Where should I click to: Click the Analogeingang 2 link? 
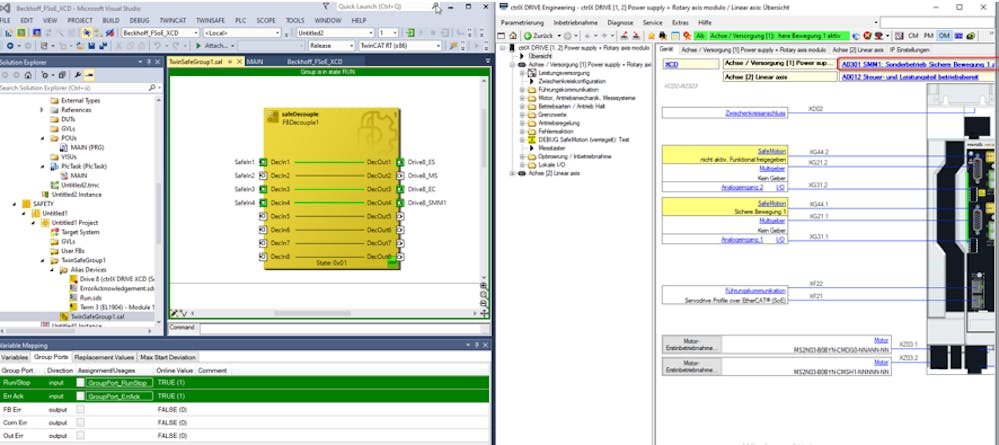[x=742, y=187]
